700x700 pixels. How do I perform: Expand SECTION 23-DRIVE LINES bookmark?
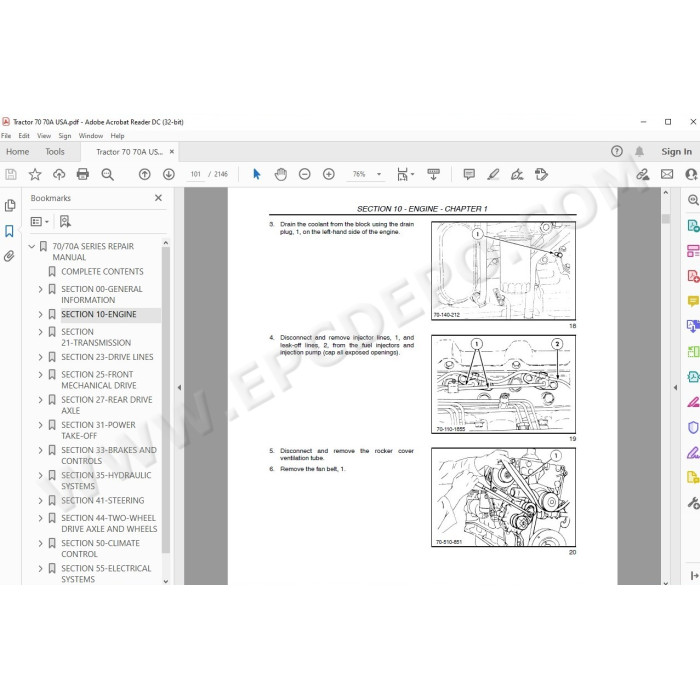coord(40,357)
